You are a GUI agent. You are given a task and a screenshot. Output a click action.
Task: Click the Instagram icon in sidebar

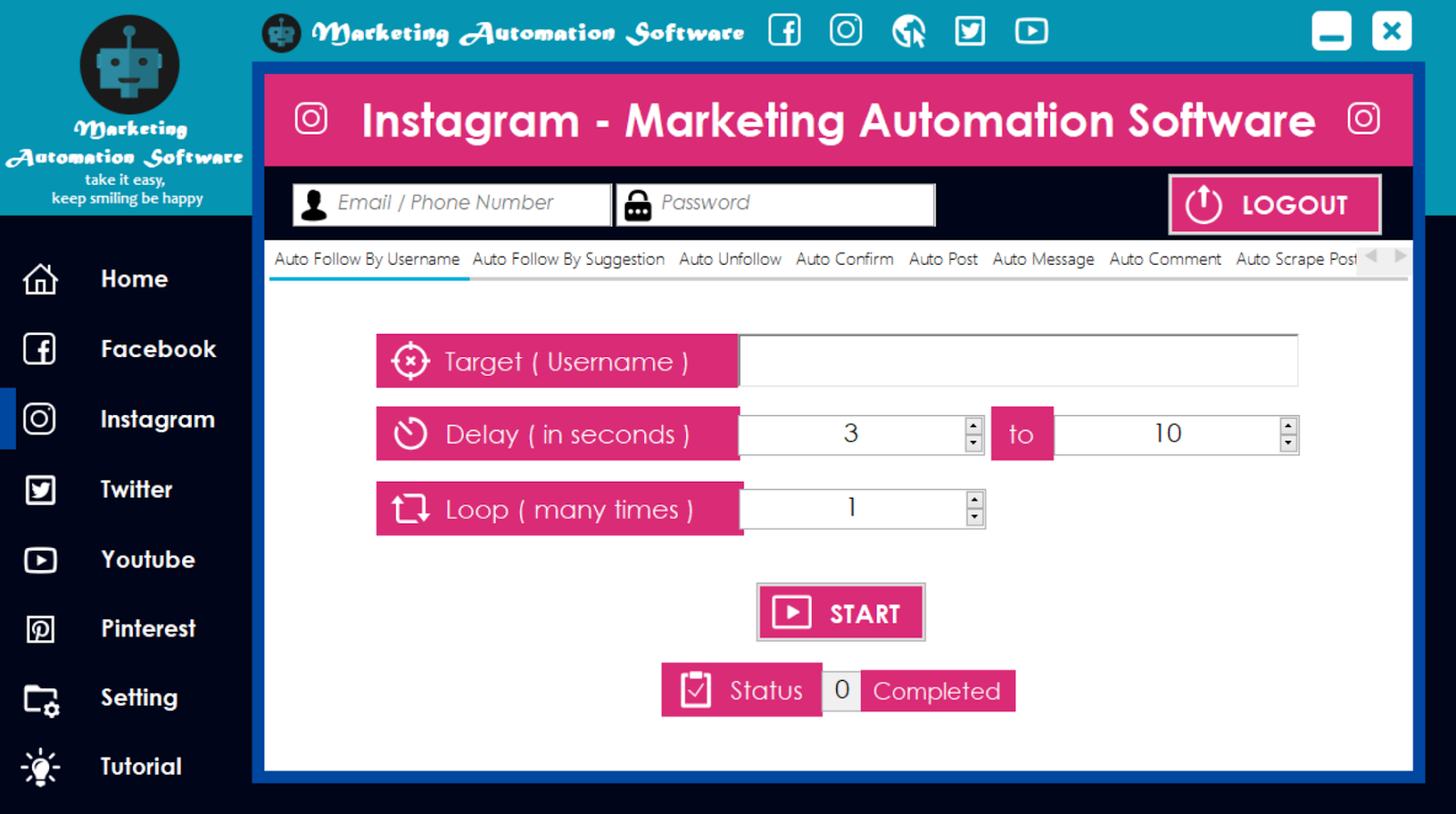[x=39, y=419]
